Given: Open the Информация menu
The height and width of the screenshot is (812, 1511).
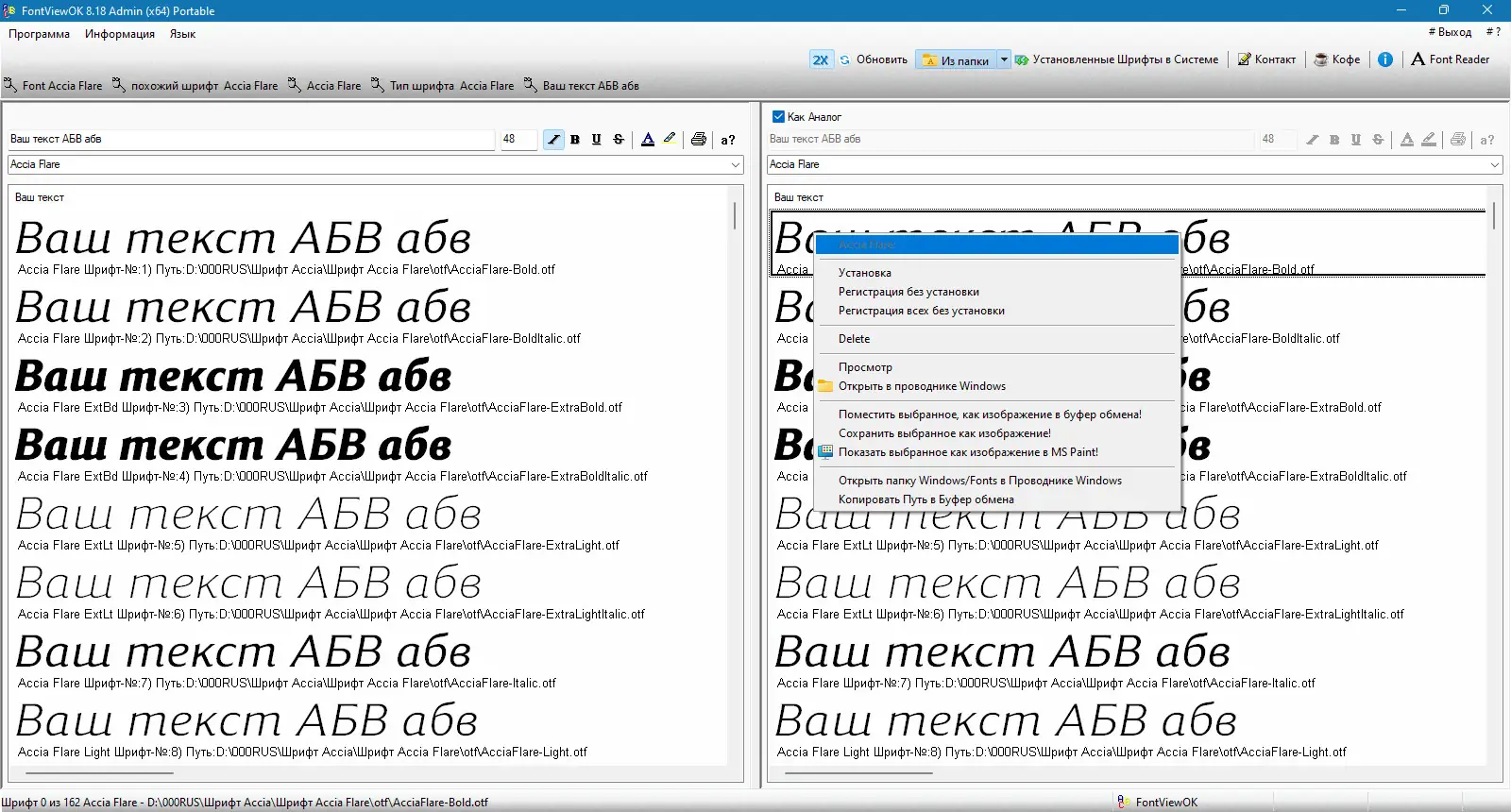Looking at the screenshot, I should pos(120,34).
